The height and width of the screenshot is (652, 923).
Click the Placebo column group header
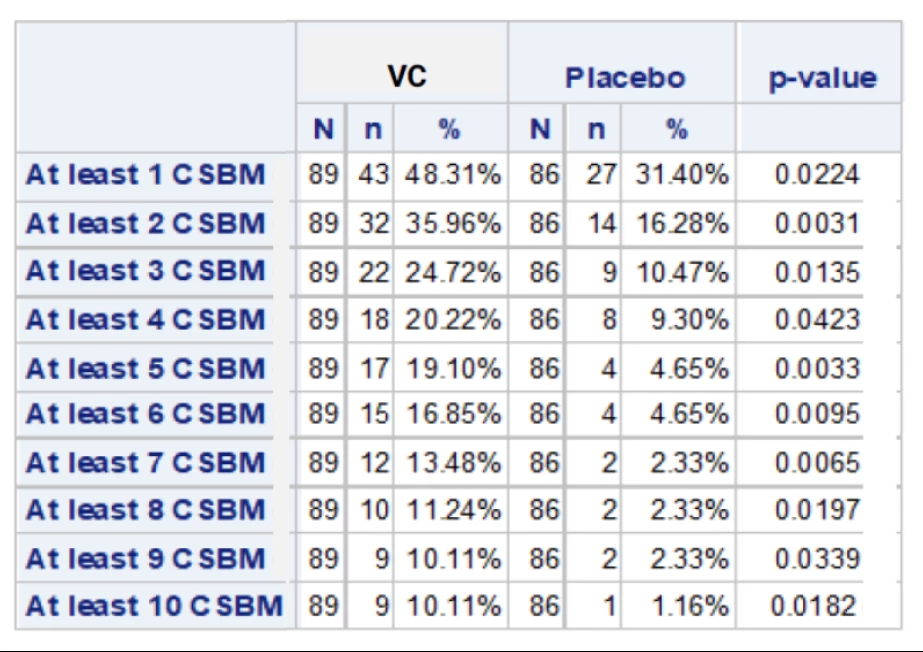pyautogui.click(x=625, y=78)
